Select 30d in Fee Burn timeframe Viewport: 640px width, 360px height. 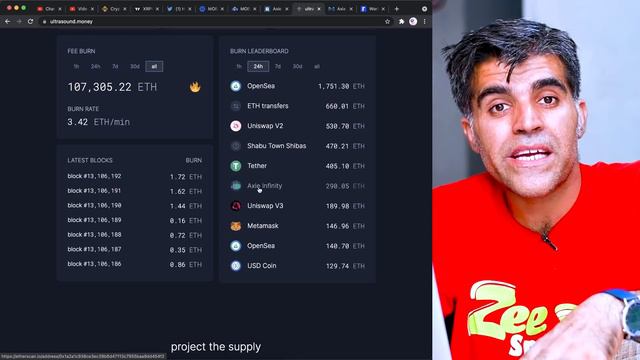coord(135,66)
